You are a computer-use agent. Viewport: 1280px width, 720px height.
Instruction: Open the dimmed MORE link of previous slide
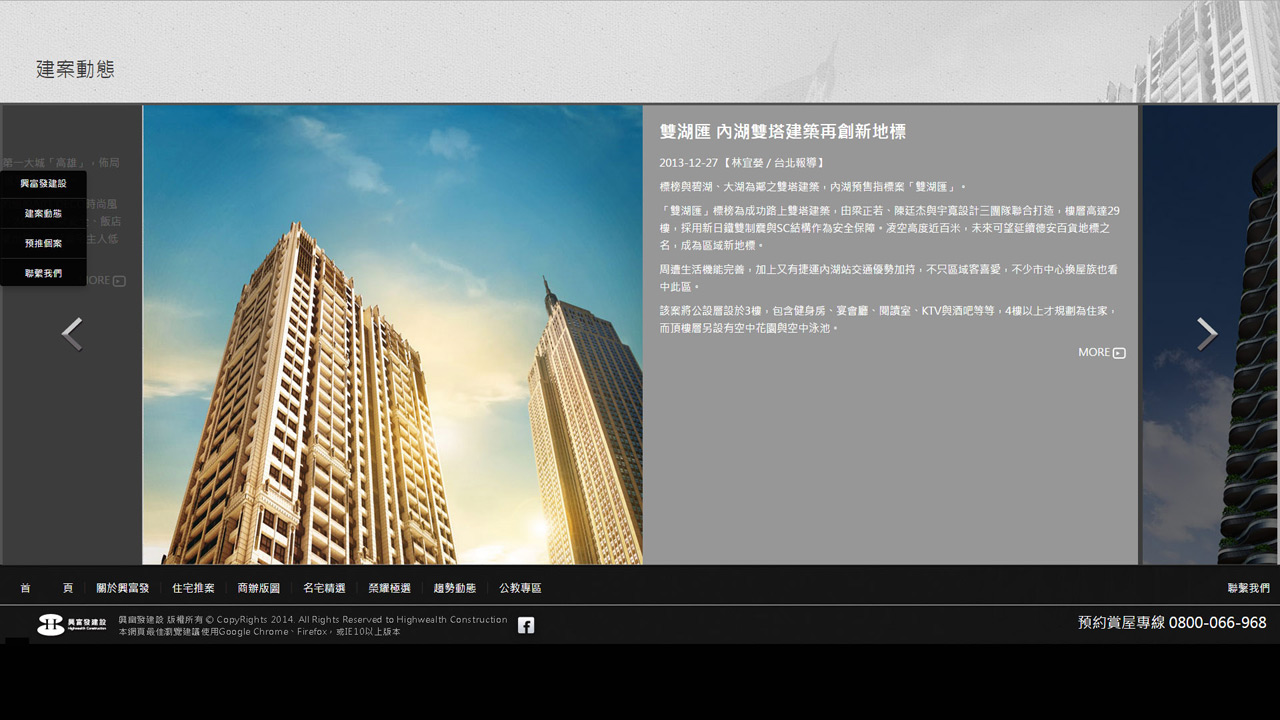pos(105,281)
